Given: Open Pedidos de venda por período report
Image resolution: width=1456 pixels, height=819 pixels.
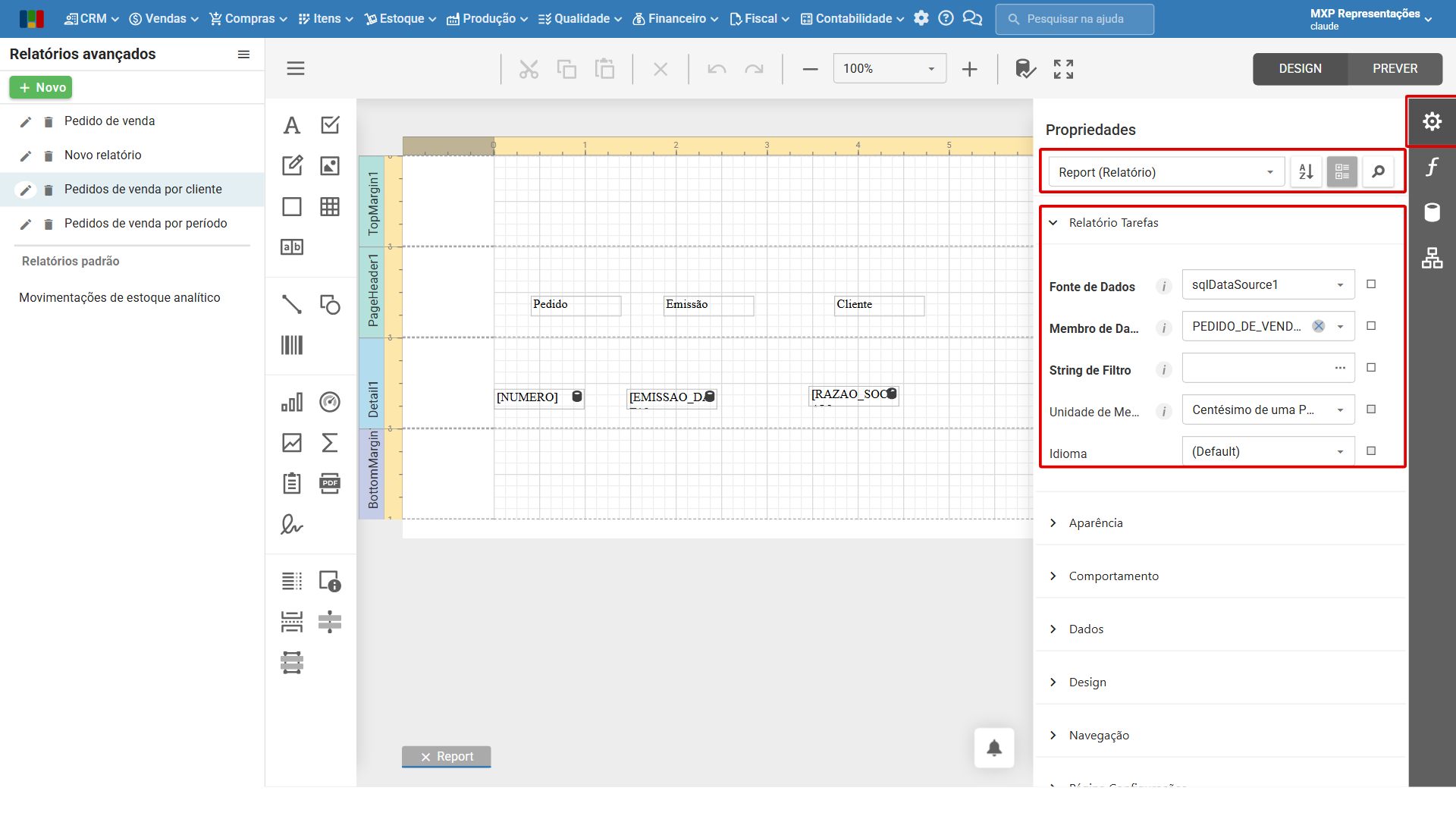Looking at the screenshot, I should tap(146, 223).
